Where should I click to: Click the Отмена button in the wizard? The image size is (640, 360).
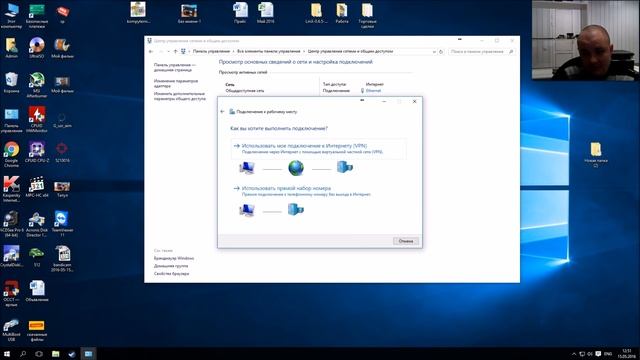(x=406, y=241)
